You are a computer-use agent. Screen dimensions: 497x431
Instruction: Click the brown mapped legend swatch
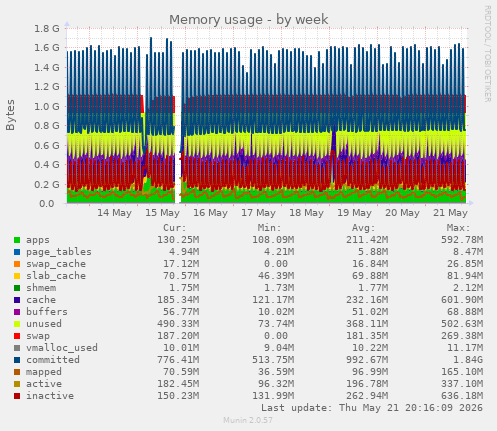[17, 372]
